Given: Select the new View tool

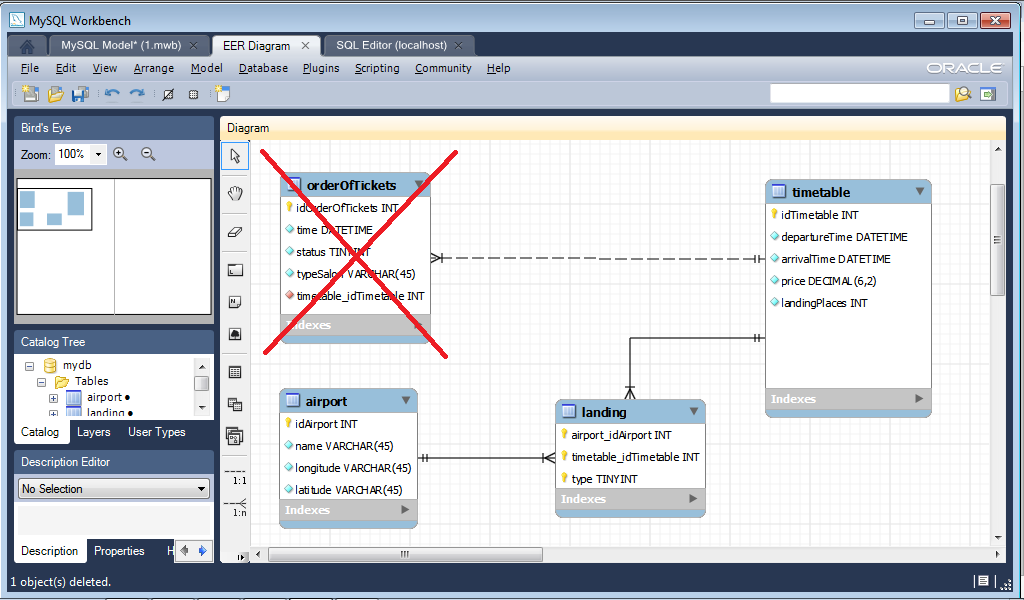Looking at the screenshot, I should (235, 404).
